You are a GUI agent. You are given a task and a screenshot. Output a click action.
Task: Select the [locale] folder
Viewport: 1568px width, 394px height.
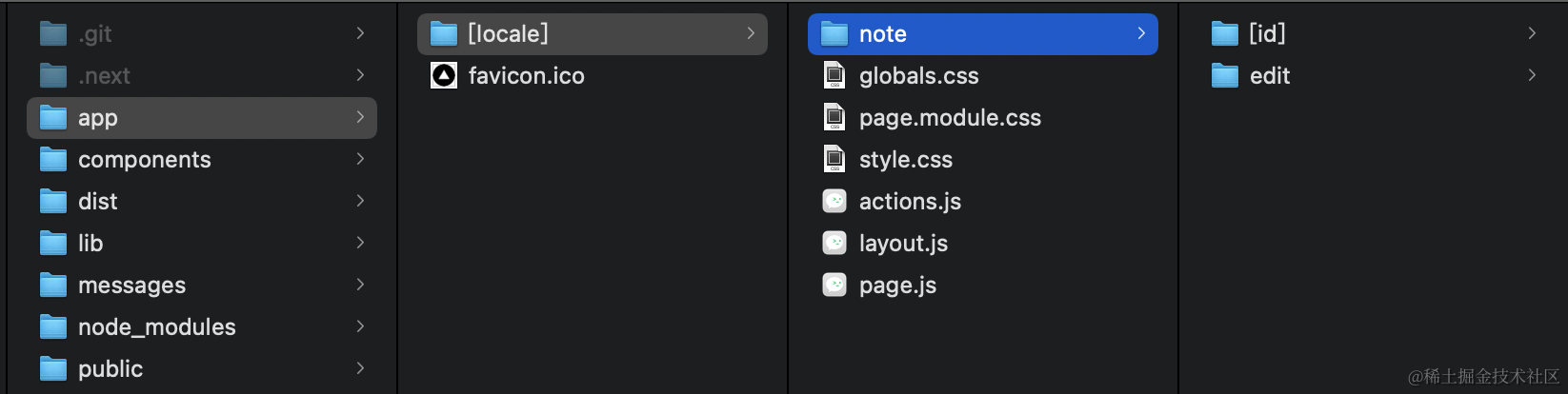[x=508, y=34]
